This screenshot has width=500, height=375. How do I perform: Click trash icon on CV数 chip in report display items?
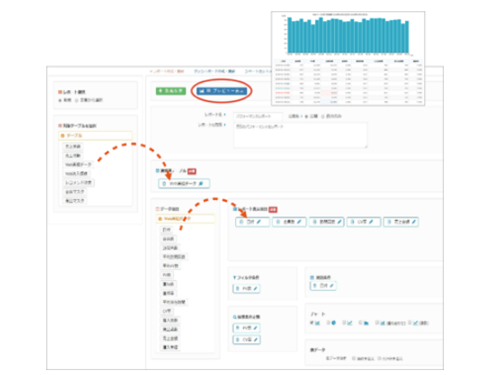click(353, 222)
